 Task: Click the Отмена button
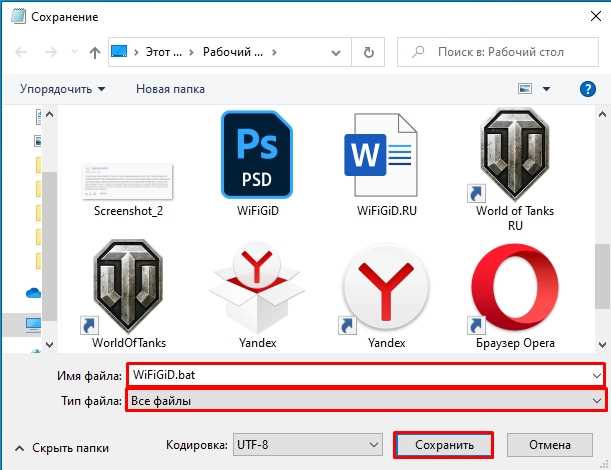pos(550,445)
